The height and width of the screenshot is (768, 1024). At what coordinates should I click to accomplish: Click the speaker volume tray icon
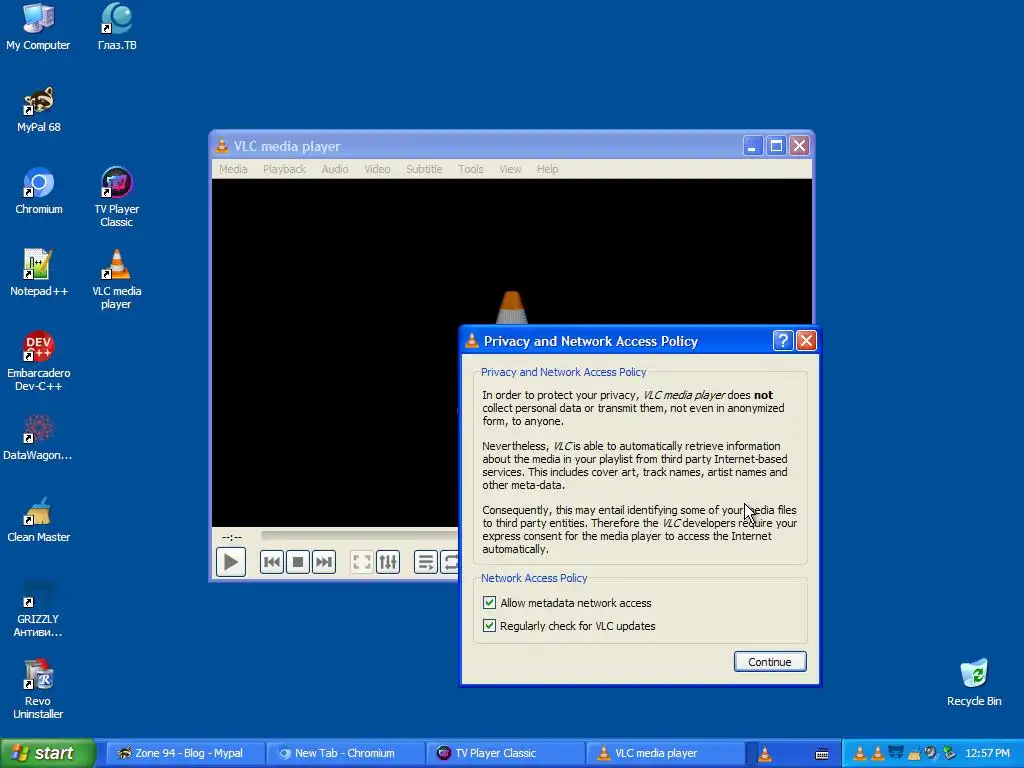[x=931, y=753]
